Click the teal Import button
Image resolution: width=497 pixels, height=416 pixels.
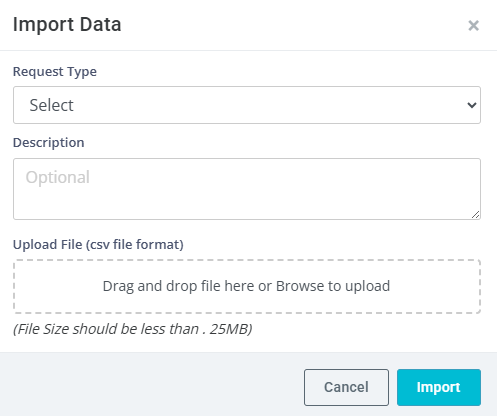coord(439,387)
